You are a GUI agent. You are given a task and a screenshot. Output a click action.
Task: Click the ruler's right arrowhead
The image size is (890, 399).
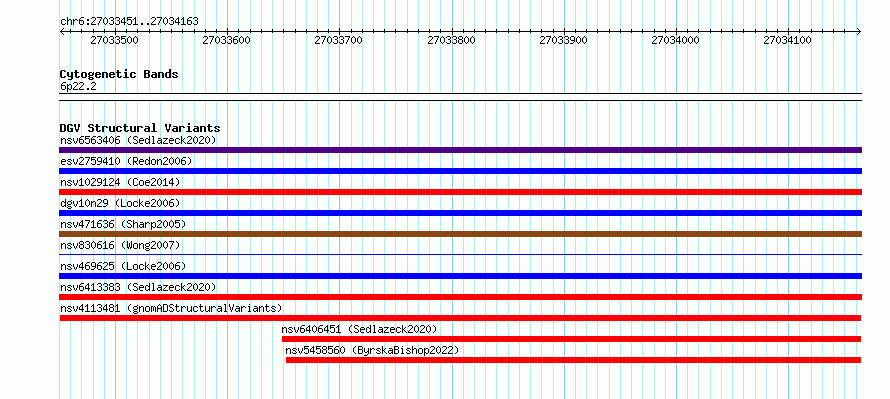click(x=859, y=32)
